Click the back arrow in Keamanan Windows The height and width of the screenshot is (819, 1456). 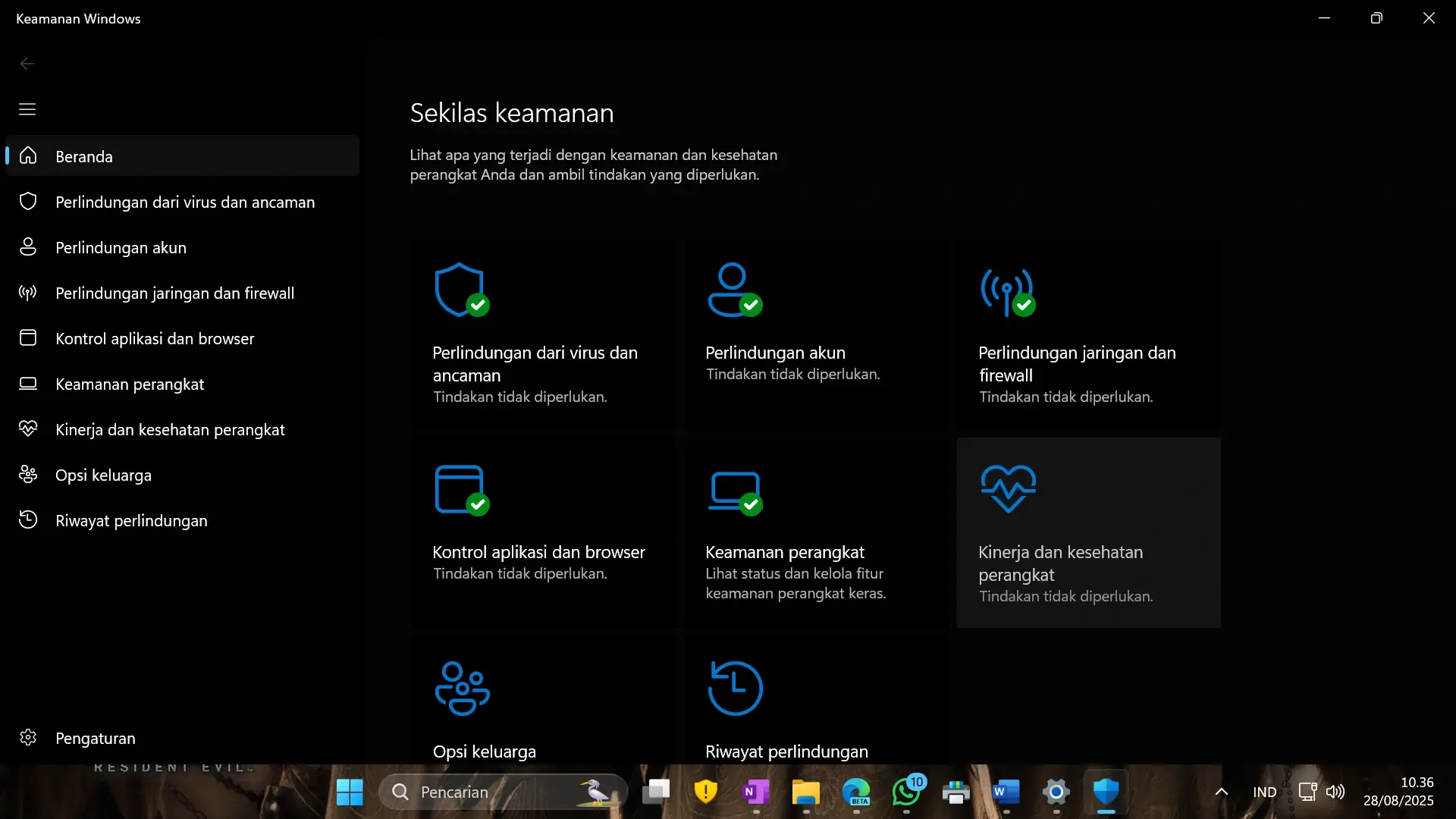(x=27, y=64)
